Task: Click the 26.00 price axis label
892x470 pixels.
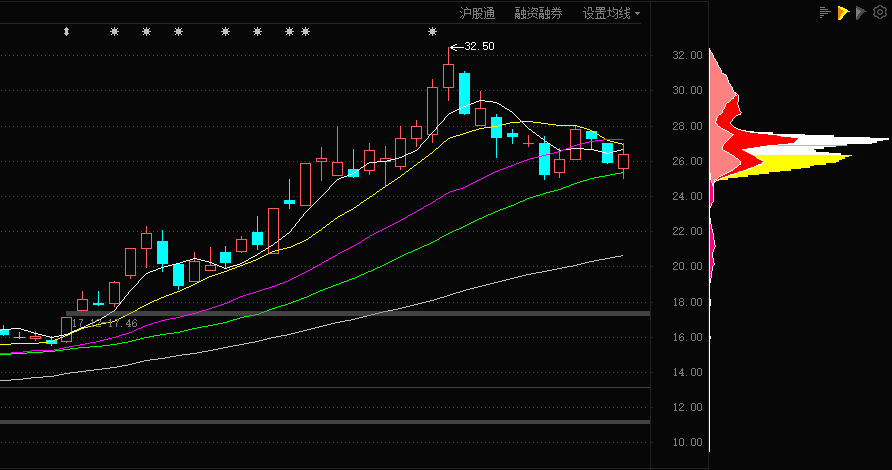Action: point(687,161)
